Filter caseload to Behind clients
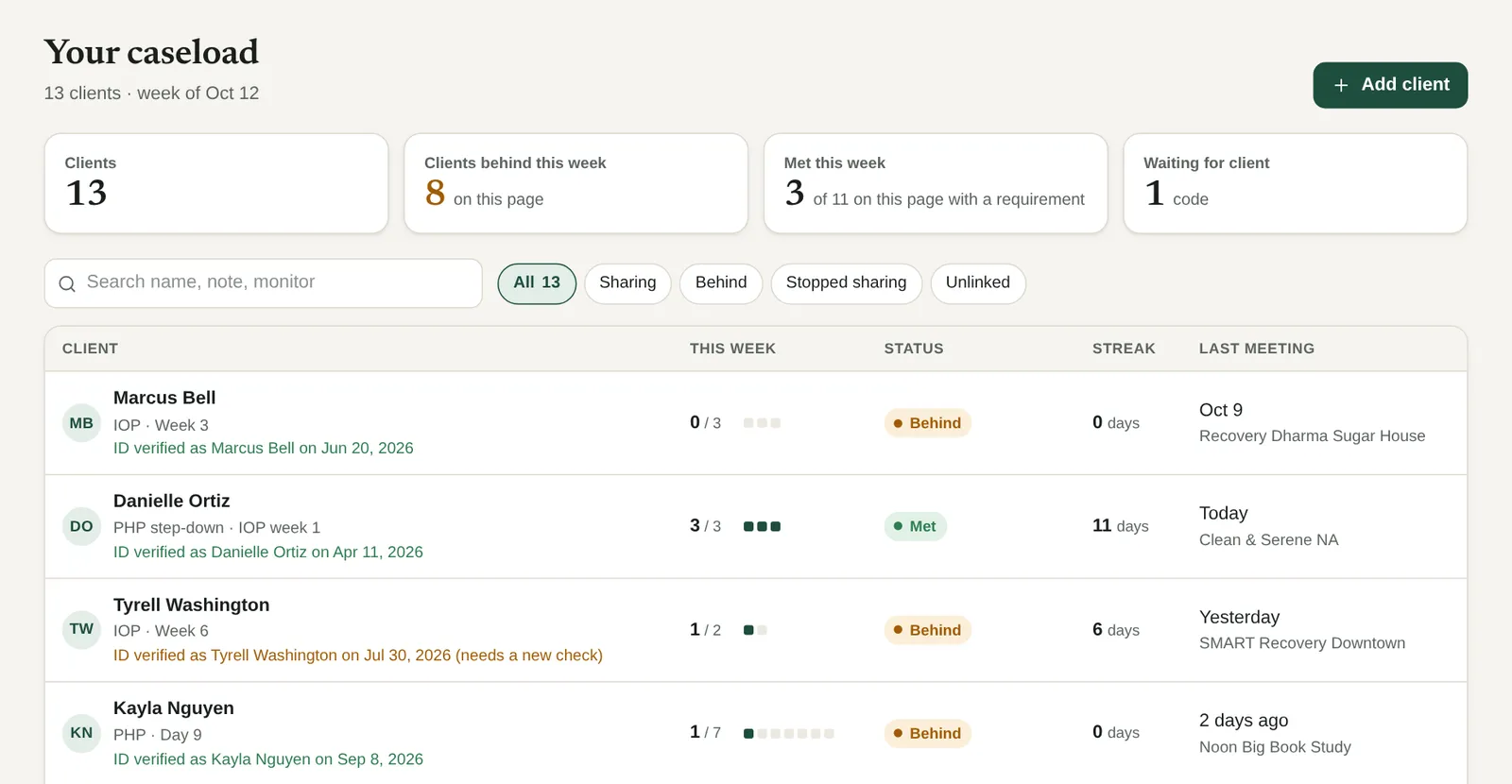This screenshot has width=1512, height=784. (x=721, y=283)
